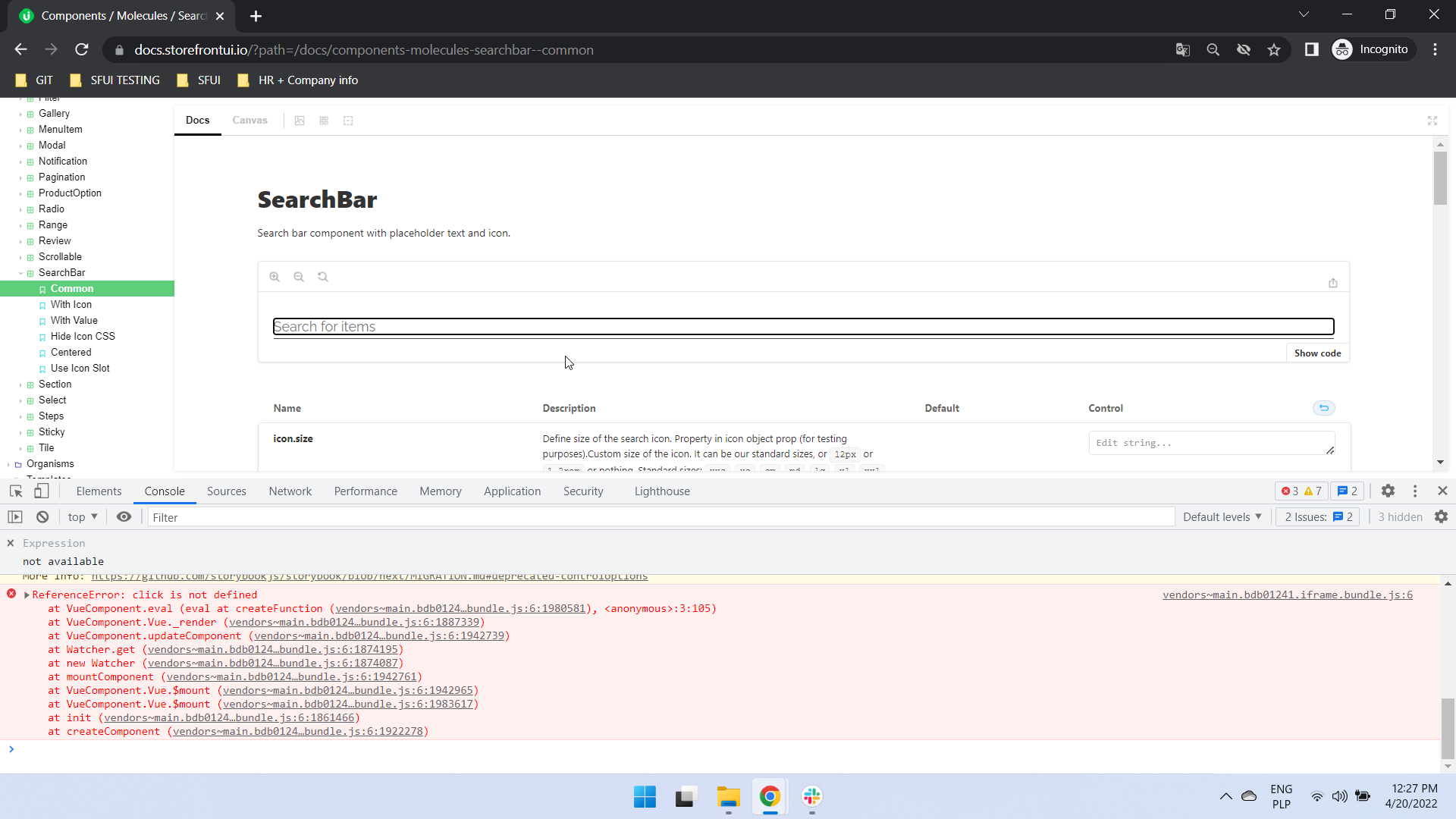The image size is (1456, 819).
Task: Open the 'Default levels' dropdown
Action: click(1222, 516)
